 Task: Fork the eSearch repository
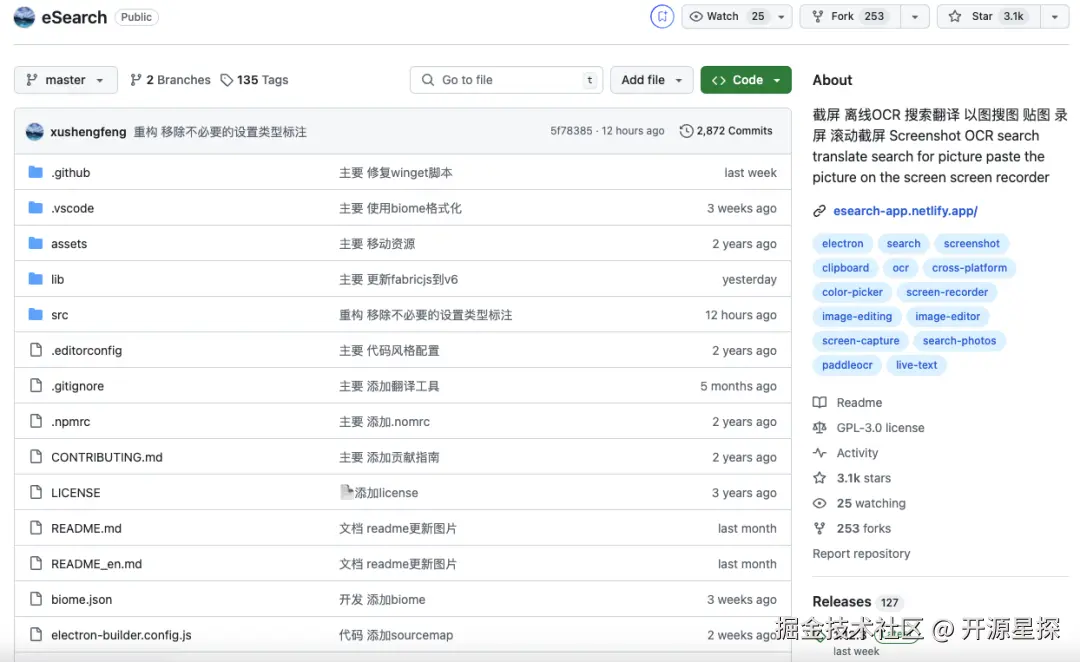850,17
